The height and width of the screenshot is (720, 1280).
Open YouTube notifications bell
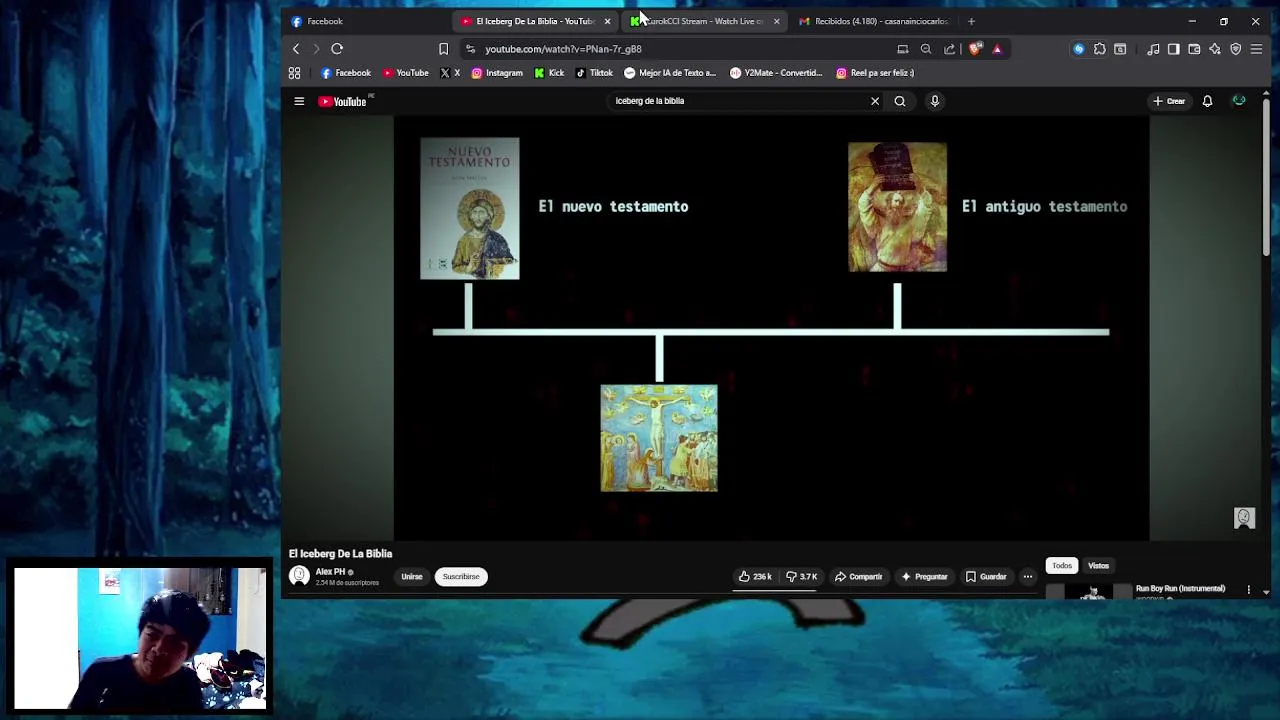click(1207, 101)
